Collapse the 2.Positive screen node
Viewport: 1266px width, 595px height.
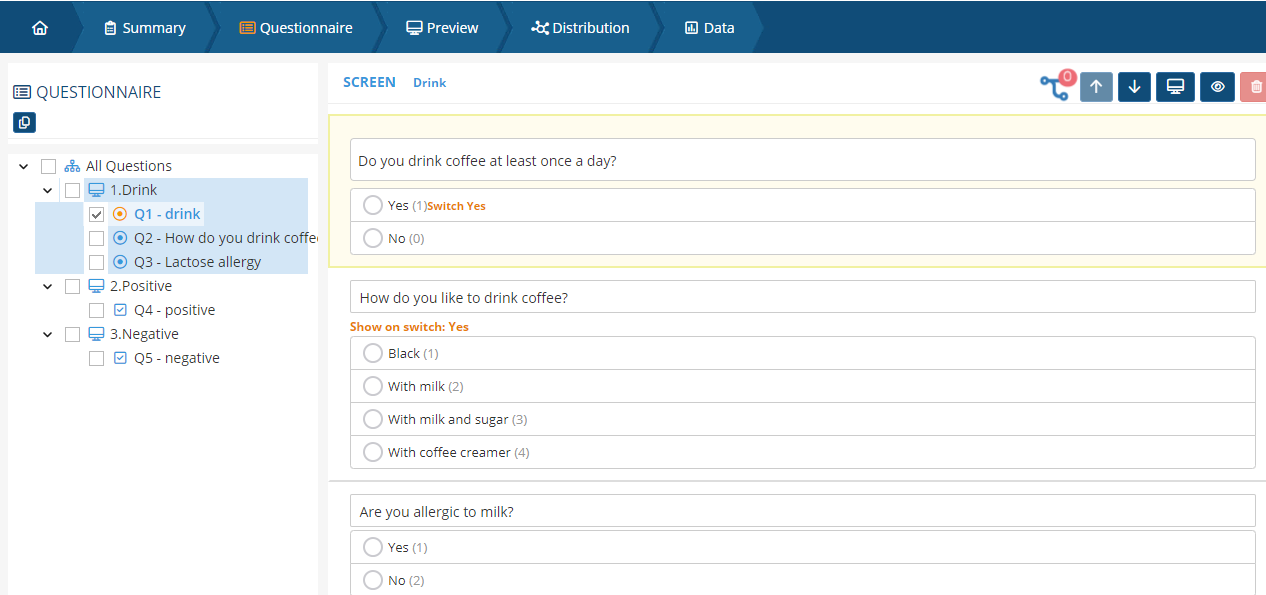(x=47, y=286)
